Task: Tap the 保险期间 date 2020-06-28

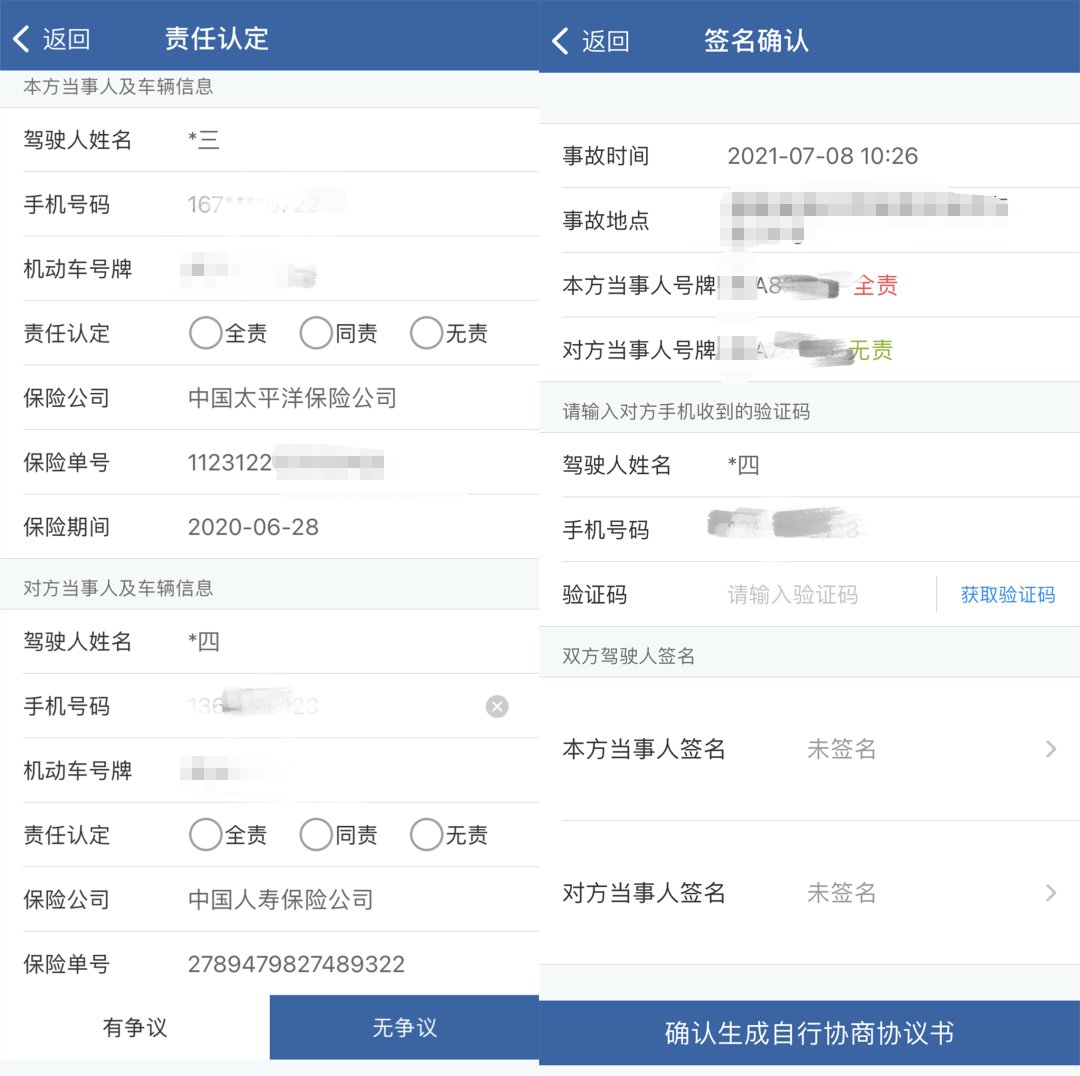Action: [x=253, y=527]
